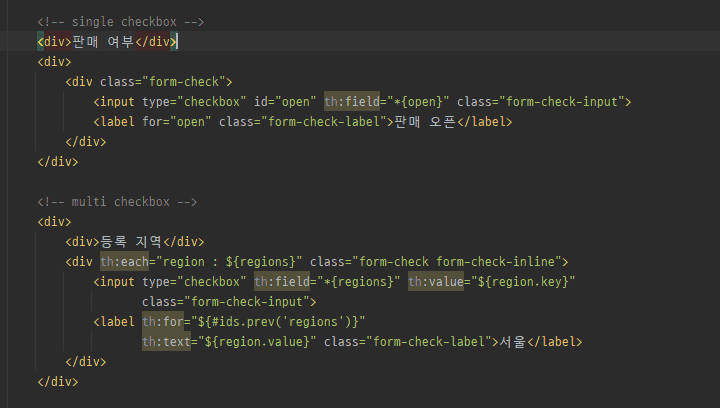The width and height of the screenshot is (720, 408).
Task: Click the '판매 여부' text in the div
Action: (x=103, y=42)
